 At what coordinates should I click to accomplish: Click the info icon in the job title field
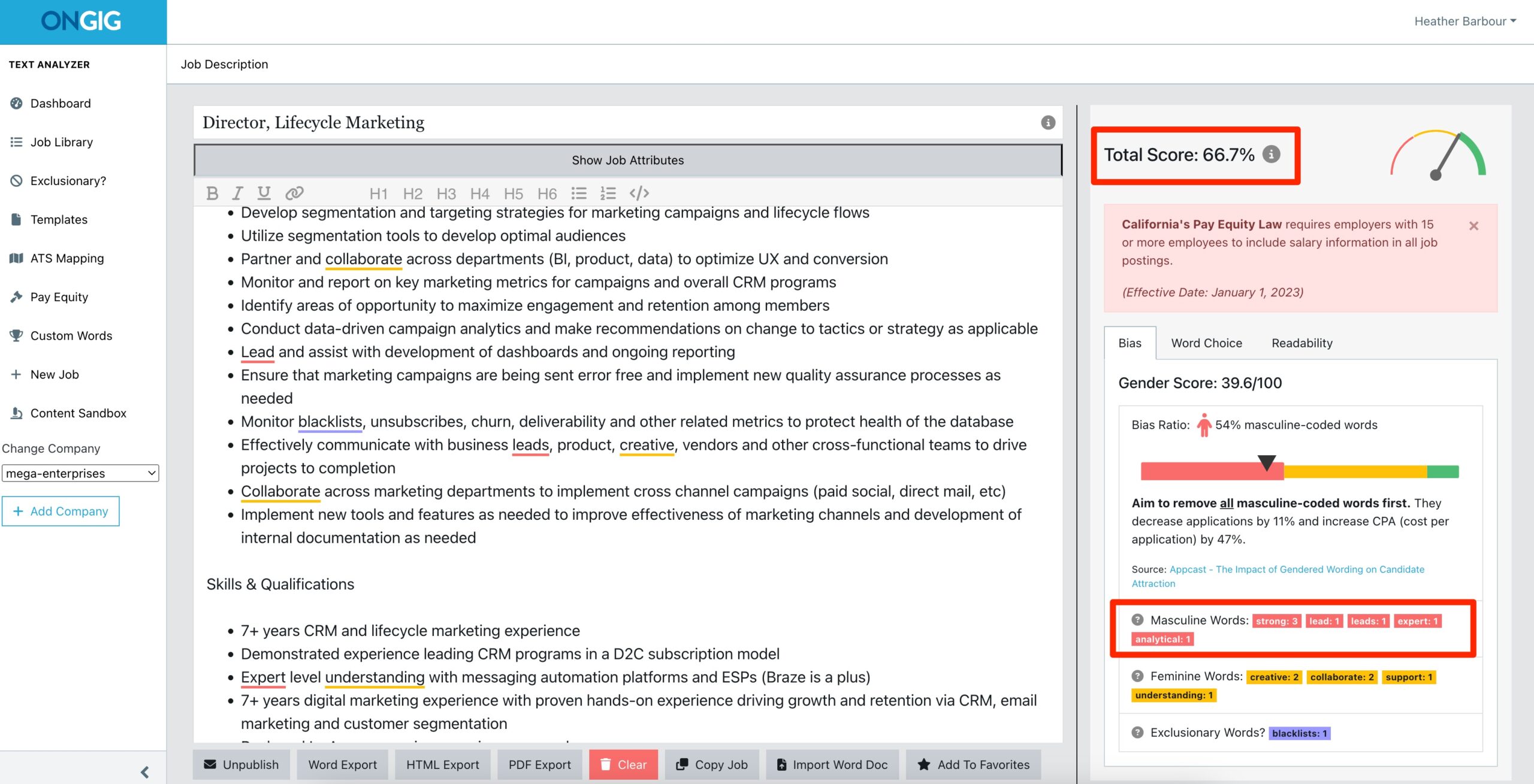(1048, 122)
